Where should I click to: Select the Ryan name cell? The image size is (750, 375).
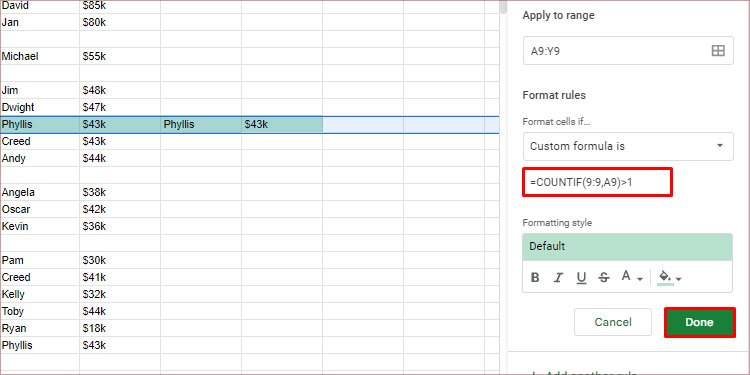(40, 328)
